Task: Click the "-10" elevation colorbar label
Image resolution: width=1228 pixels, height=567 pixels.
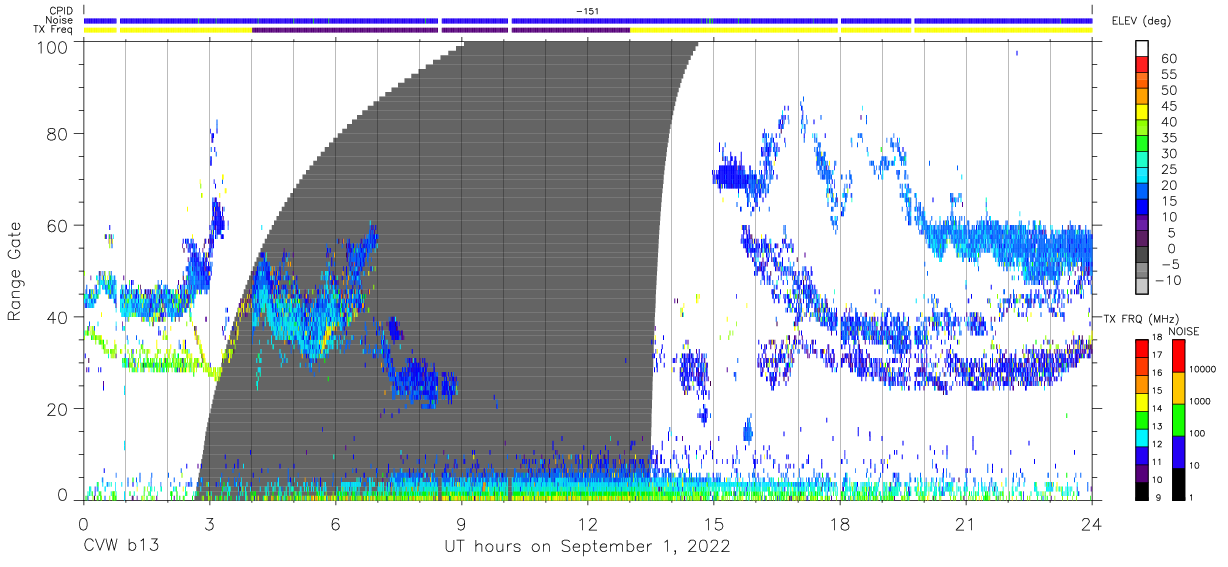Action: point(1168,280)
